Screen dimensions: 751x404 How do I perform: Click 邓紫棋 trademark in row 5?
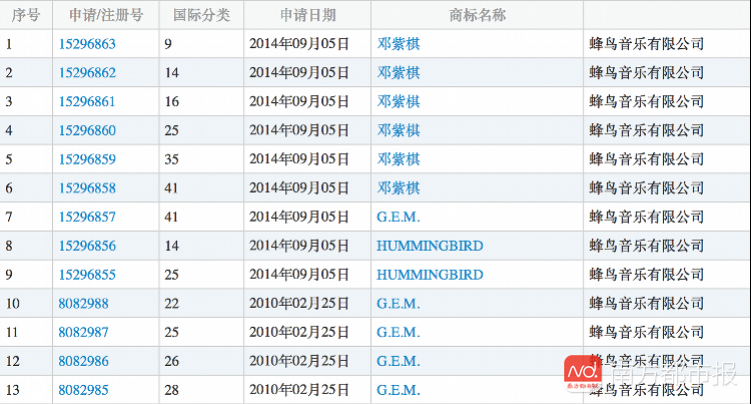(x=398, y=159)
